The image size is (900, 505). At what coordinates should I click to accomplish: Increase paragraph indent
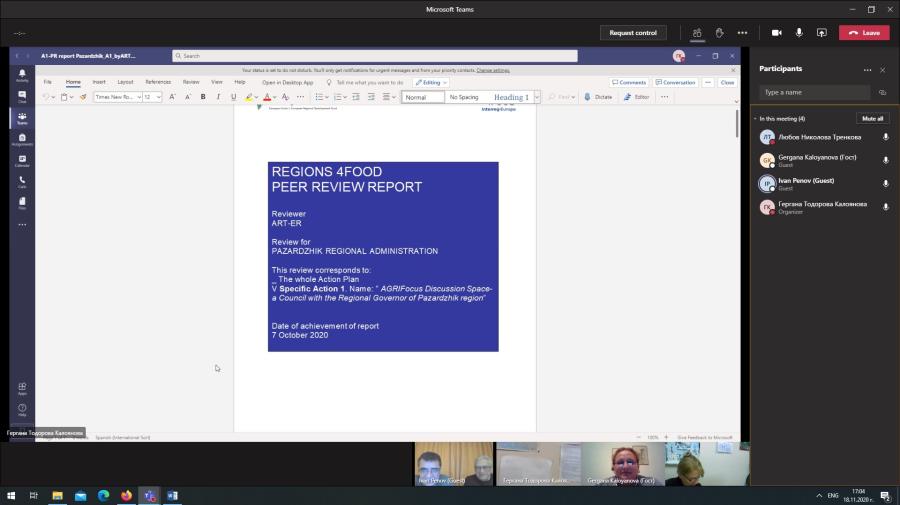coord(371,97)
